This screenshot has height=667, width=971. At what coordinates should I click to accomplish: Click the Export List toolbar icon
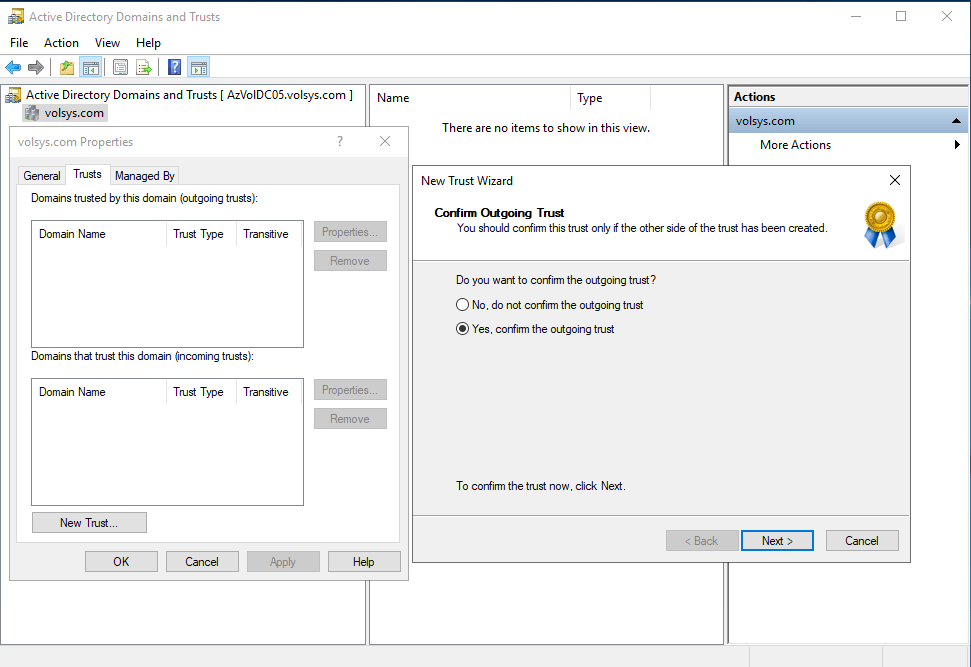pyautogui.click(x=144, y=68)
